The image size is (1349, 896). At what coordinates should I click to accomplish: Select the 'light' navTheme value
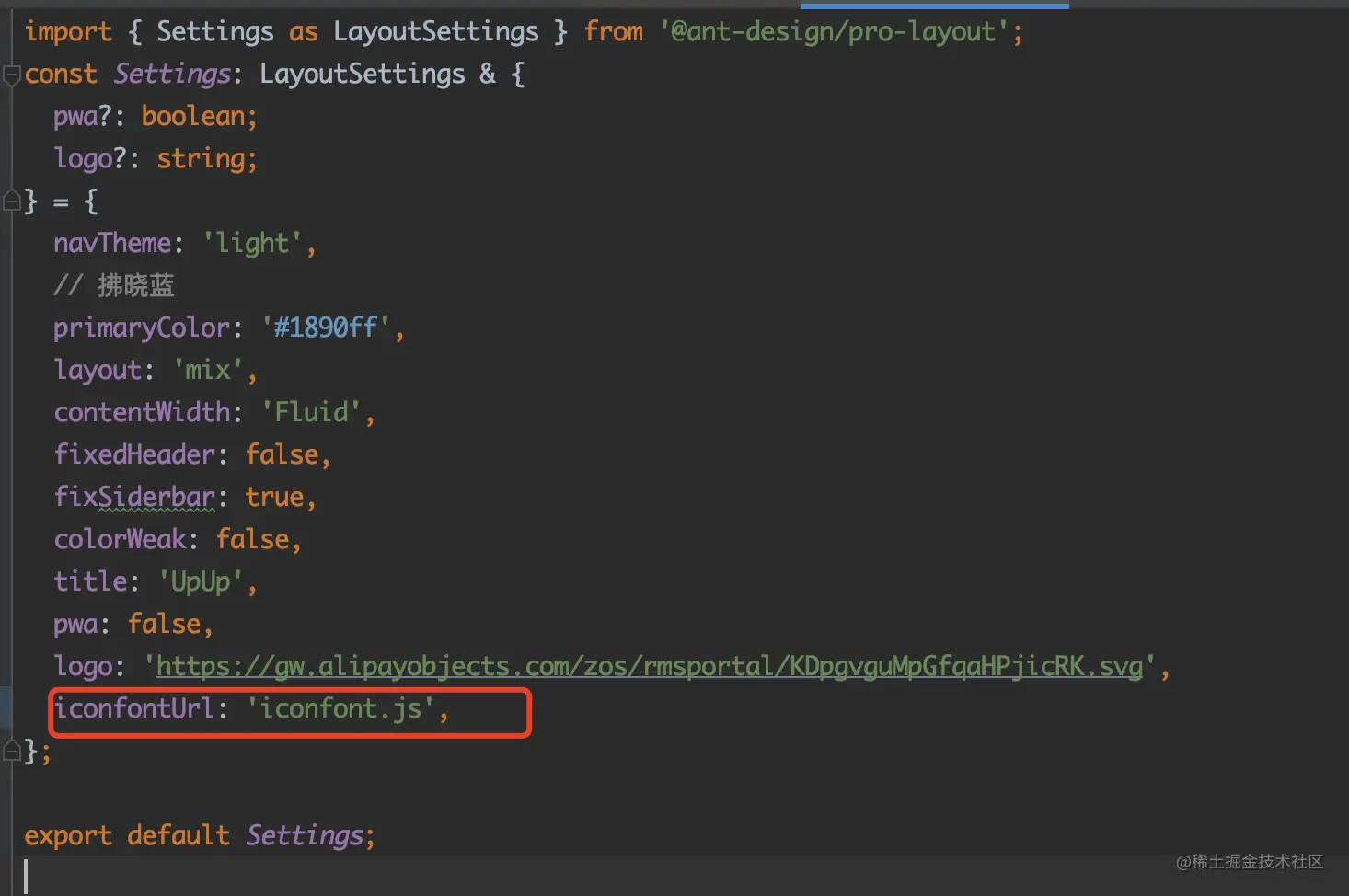coord(253,243)
